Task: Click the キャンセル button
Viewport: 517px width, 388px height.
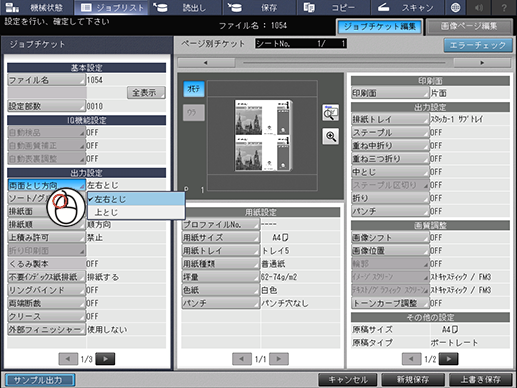Action: click(x=348, y=380)
